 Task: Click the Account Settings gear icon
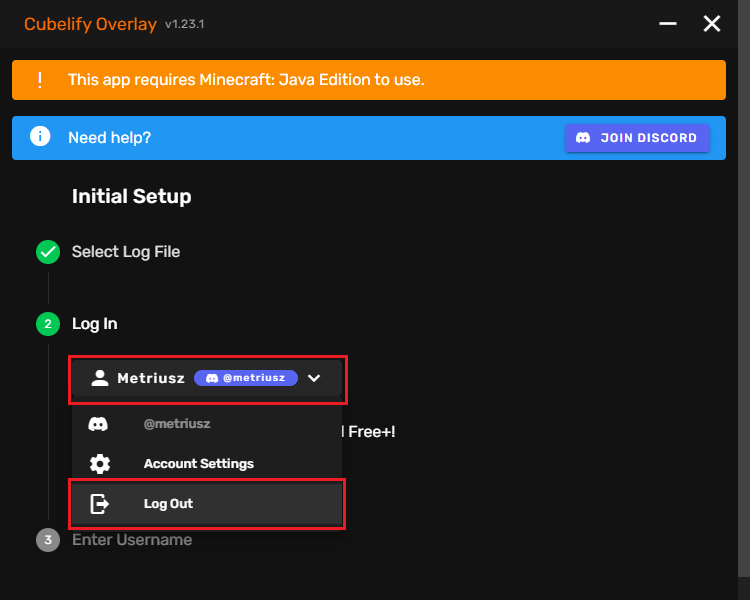(x=99, y=464)
